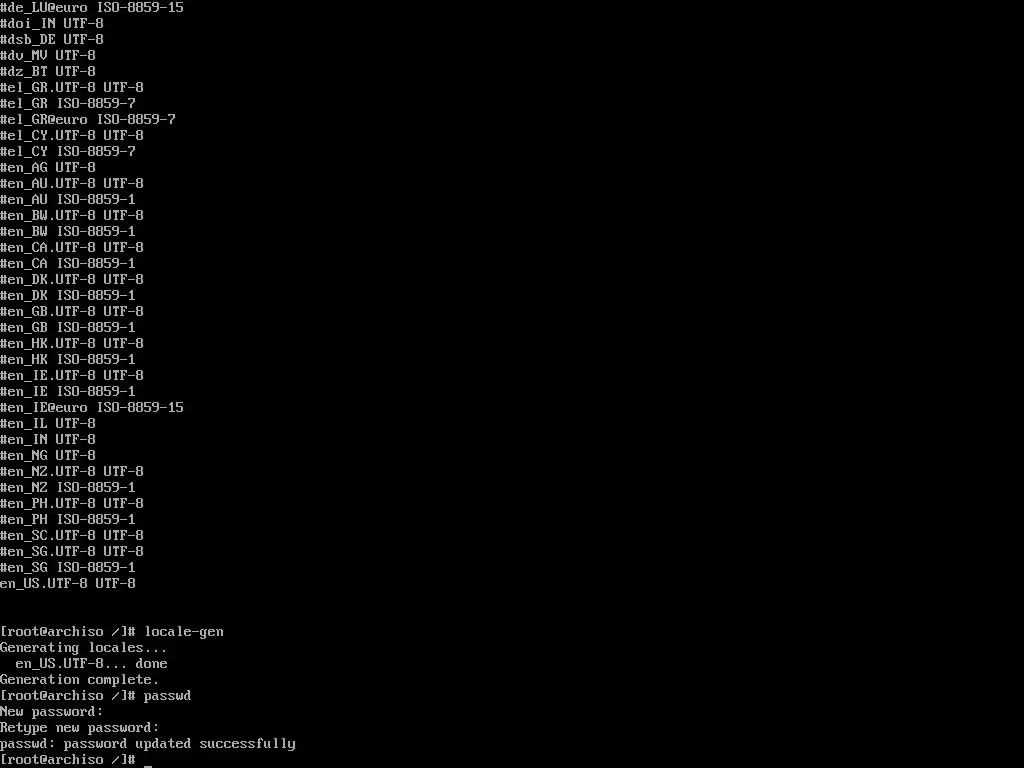Viewport: 1024px width, 768px height.
Task: Click the 'New password:' prompt line
Action: [x=52, y=711]
